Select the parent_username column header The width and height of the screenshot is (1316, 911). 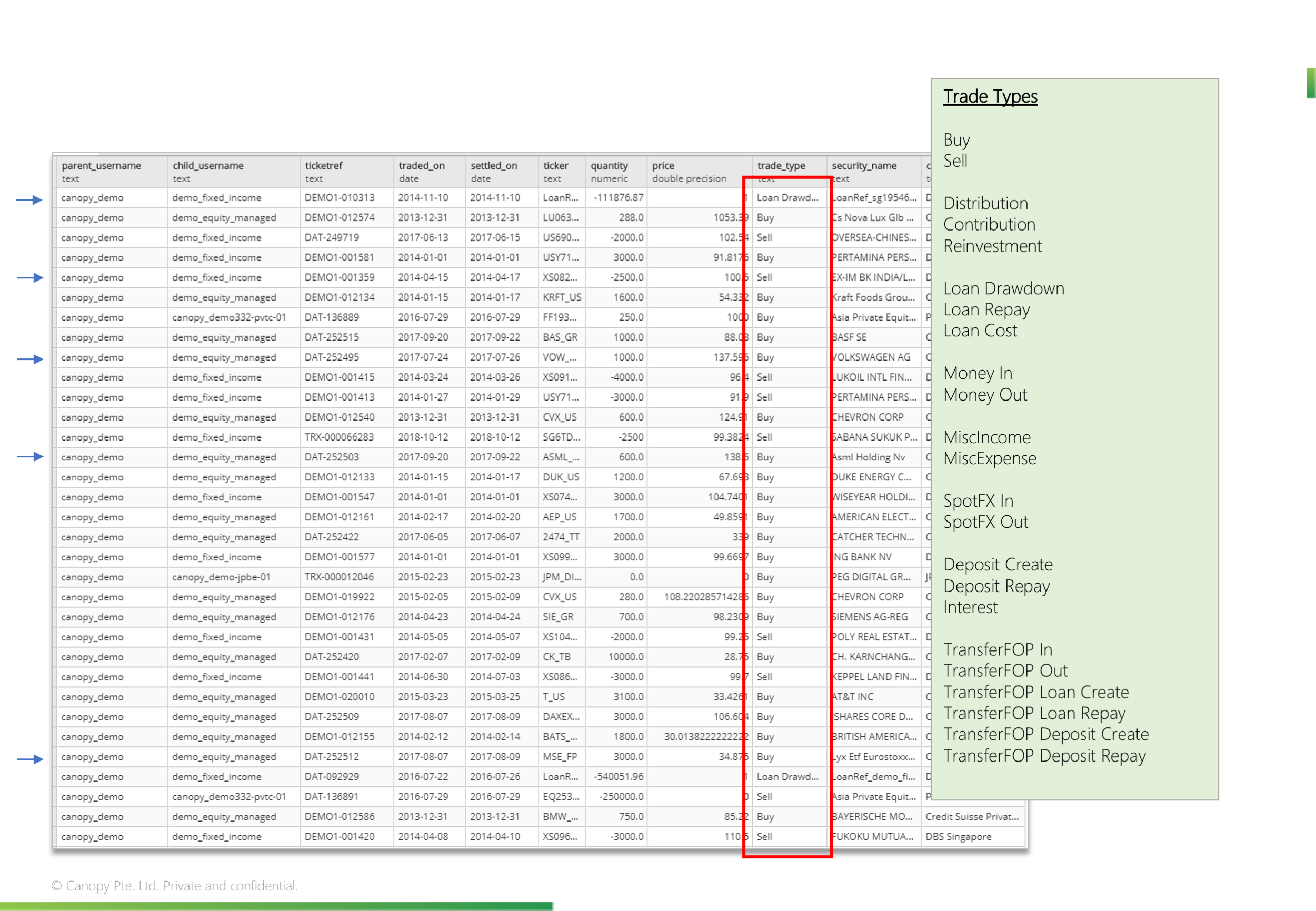(x=101, y=166)
